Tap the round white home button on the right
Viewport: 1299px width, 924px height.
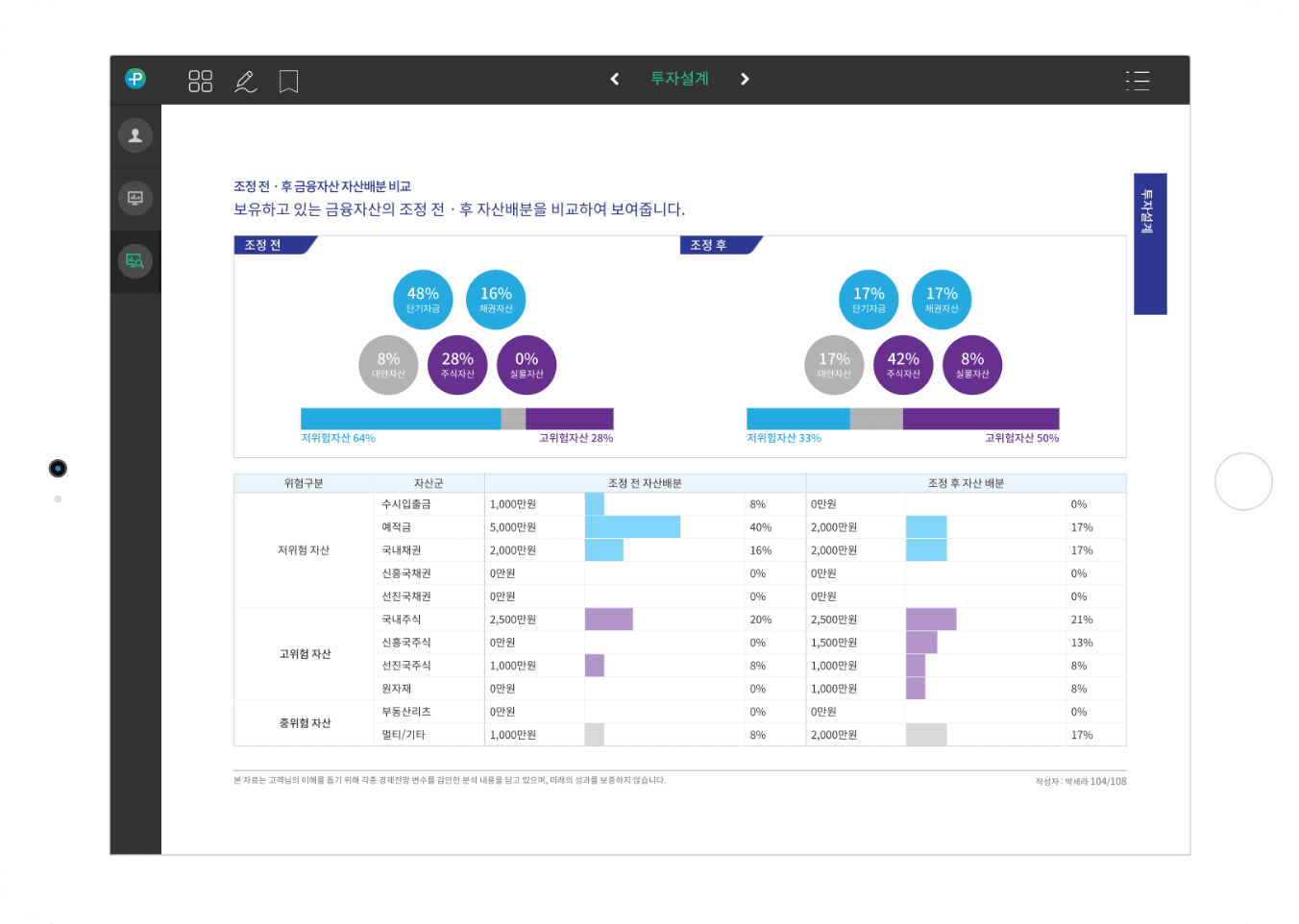pyautogui.click(x=1243, y=481)
